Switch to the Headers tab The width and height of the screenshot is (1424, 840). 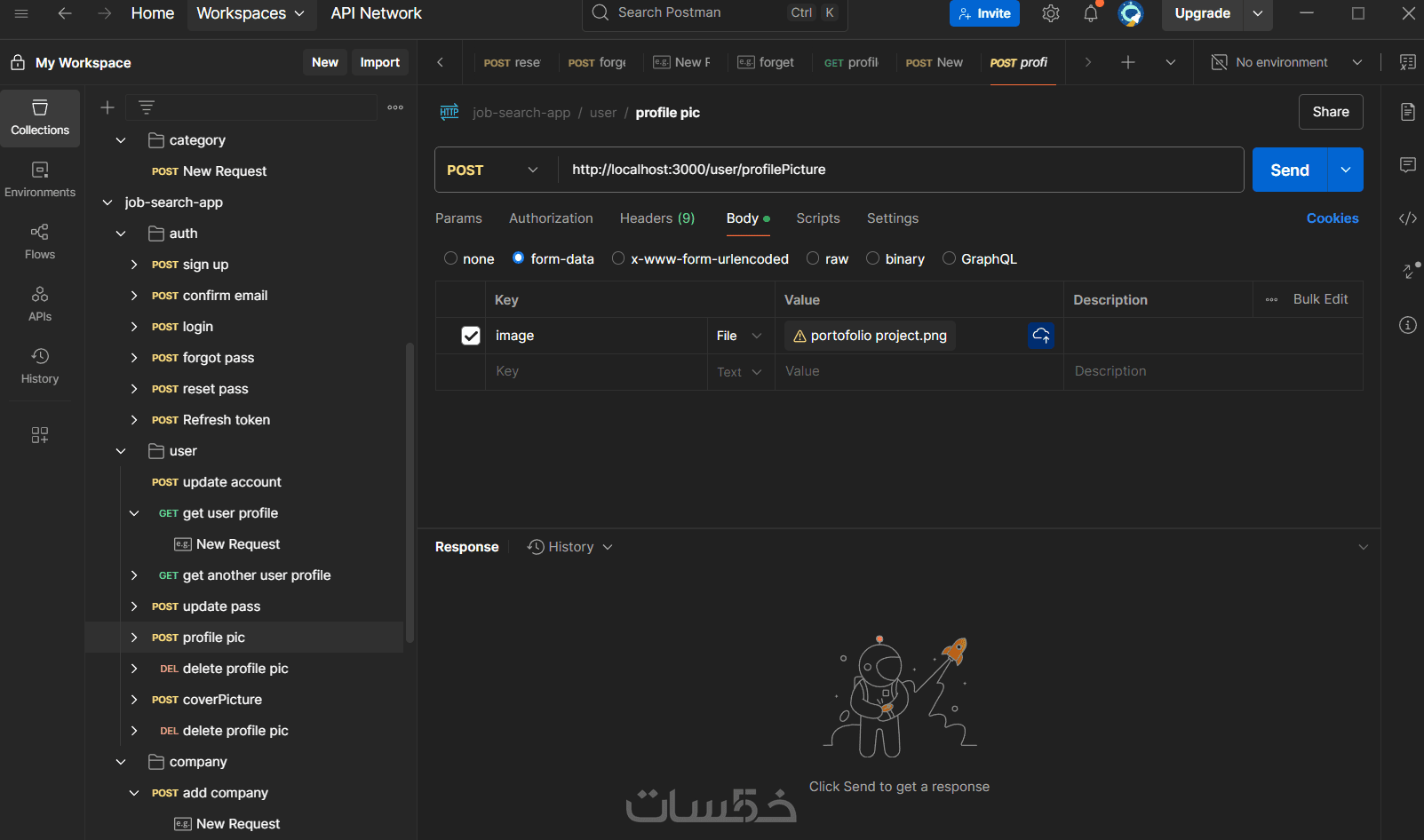point(657,218)
